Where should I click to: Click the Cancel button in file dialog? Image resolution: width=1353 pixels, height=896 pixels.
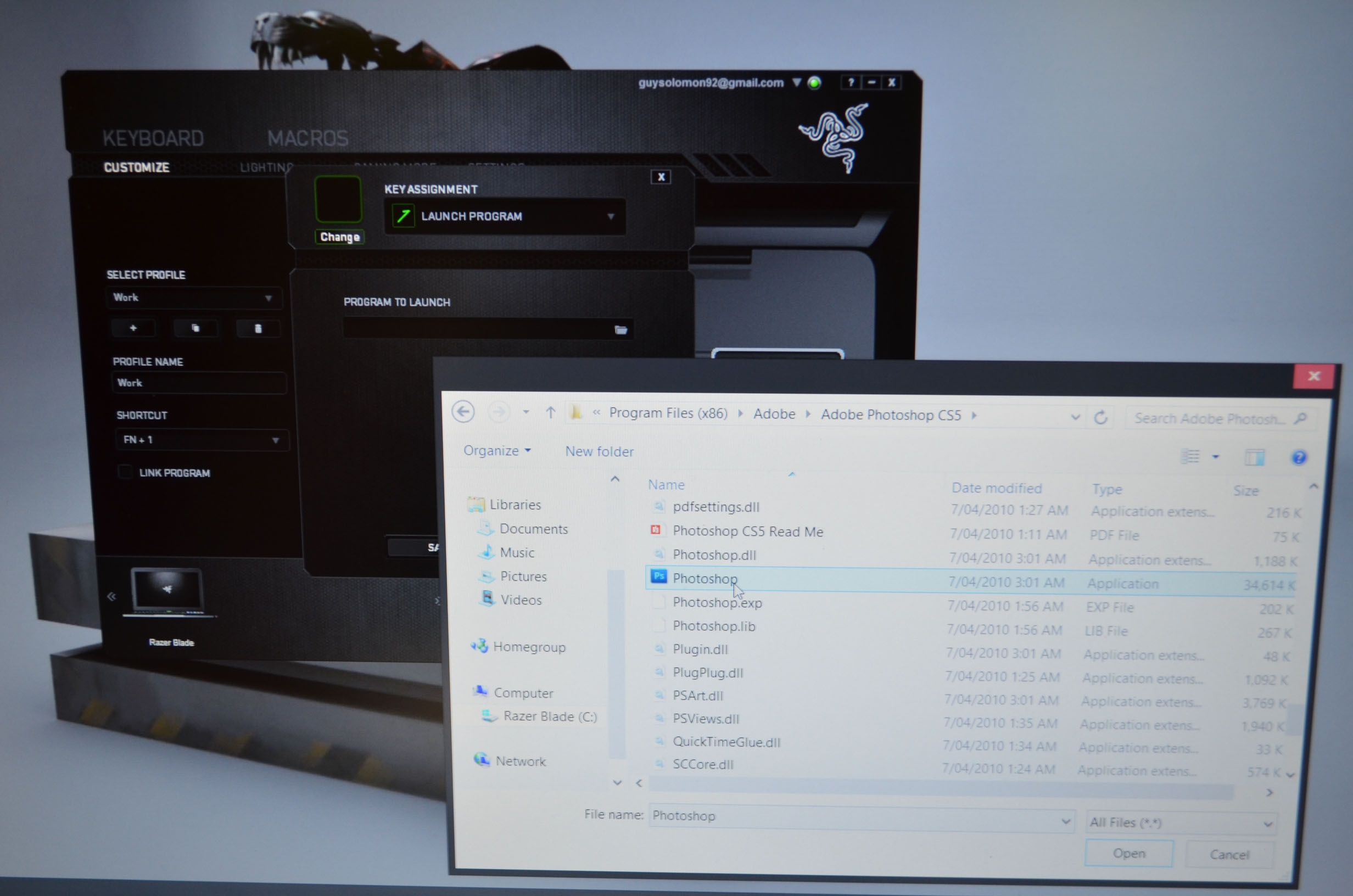[1229, 854]
